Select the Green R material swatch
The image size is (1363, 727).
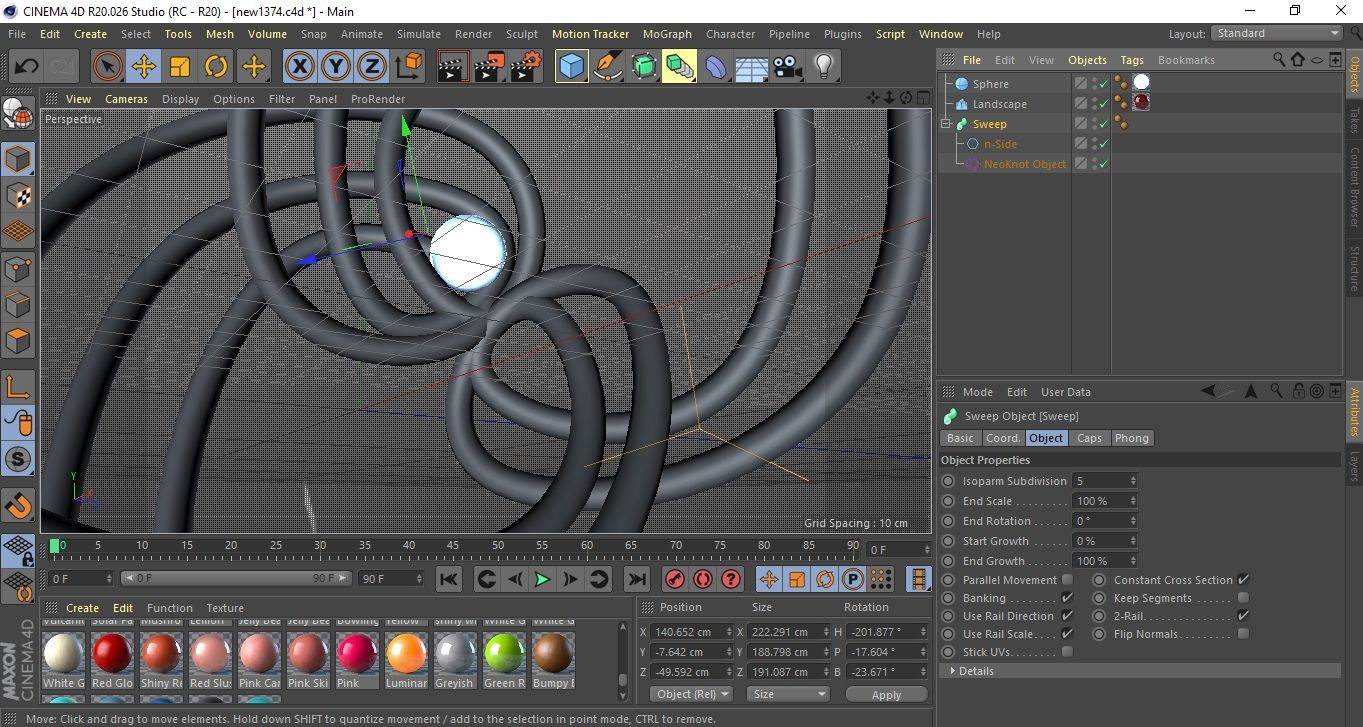[x=504, y=660]
